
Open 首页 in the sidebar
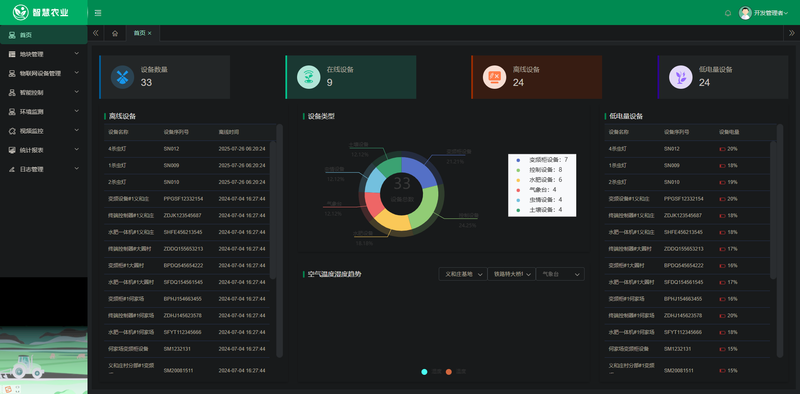[x=44, y=35]
